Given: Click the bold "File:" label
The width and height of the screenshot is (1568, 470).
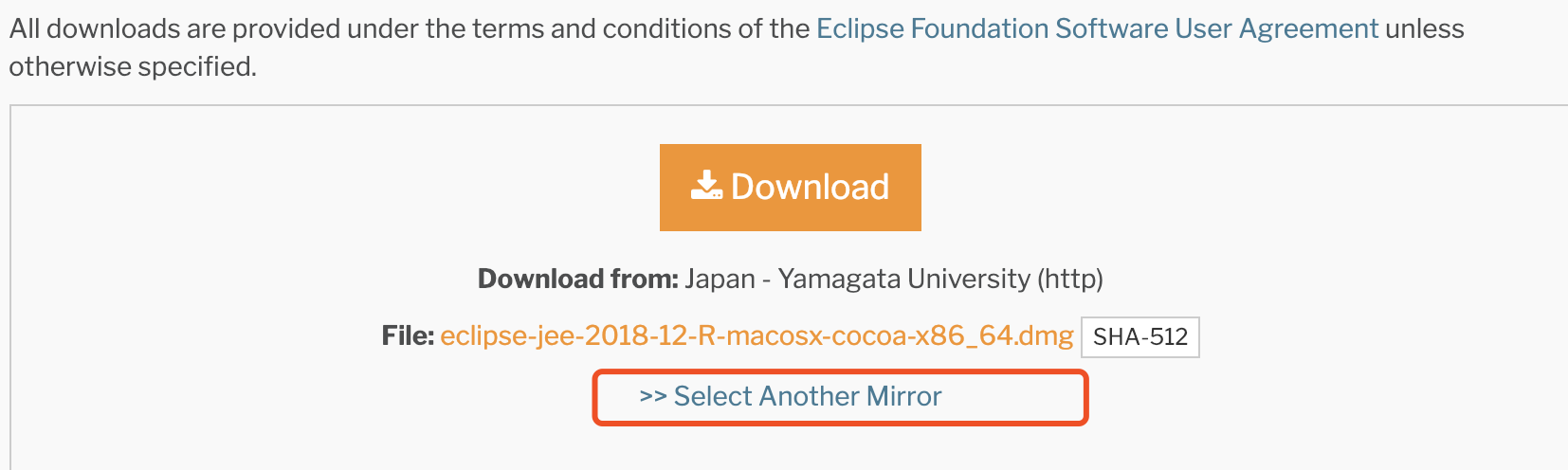Looking at the screenshot, I should point(408,335).
